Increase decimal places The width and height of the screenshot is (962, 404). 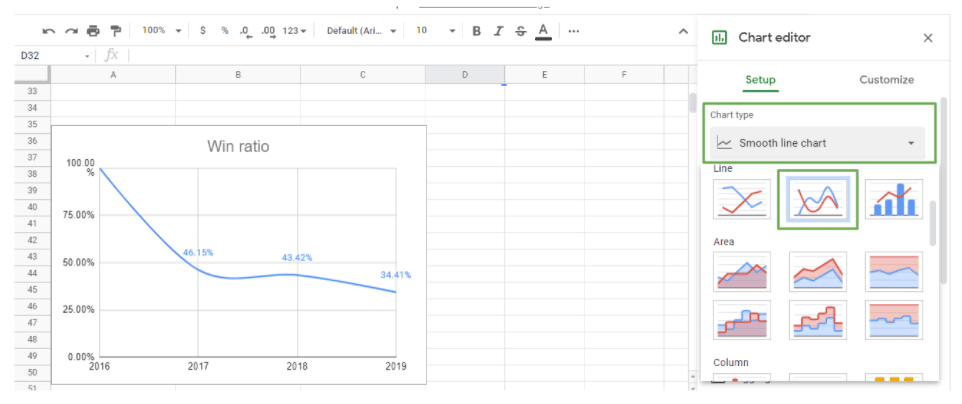268,31
